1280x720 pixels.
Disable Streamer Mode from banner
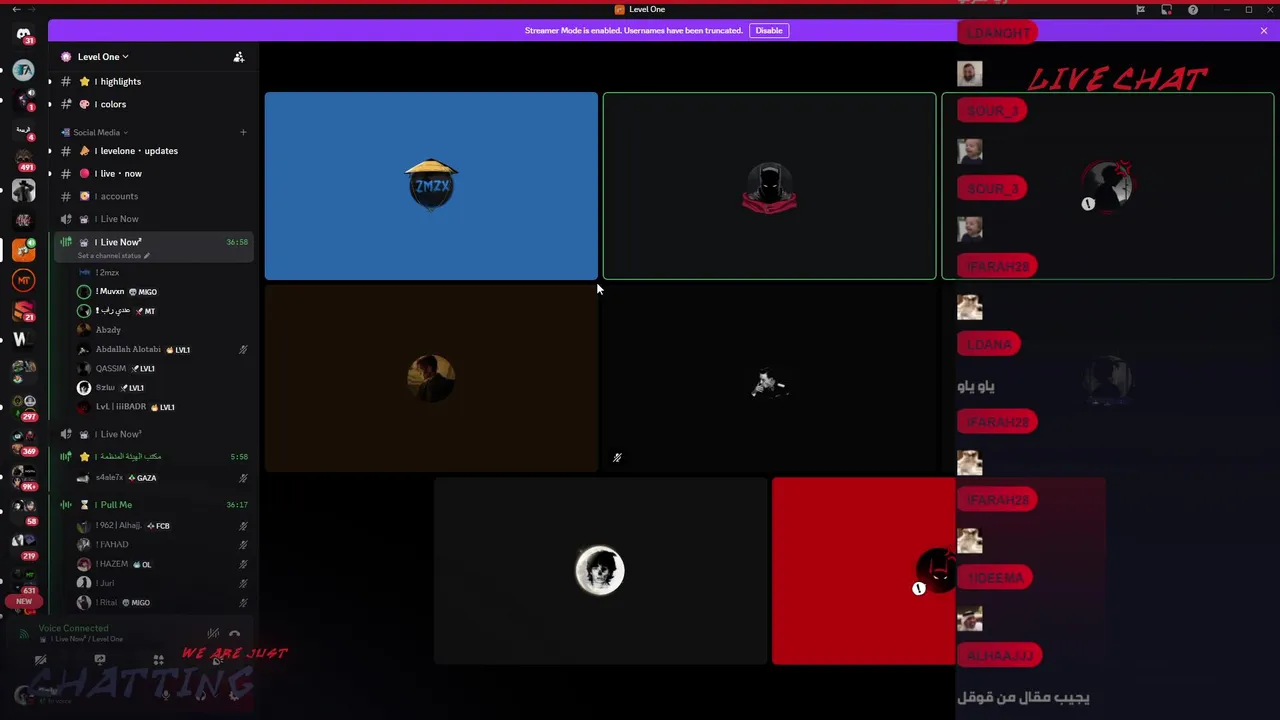[769, 30]
